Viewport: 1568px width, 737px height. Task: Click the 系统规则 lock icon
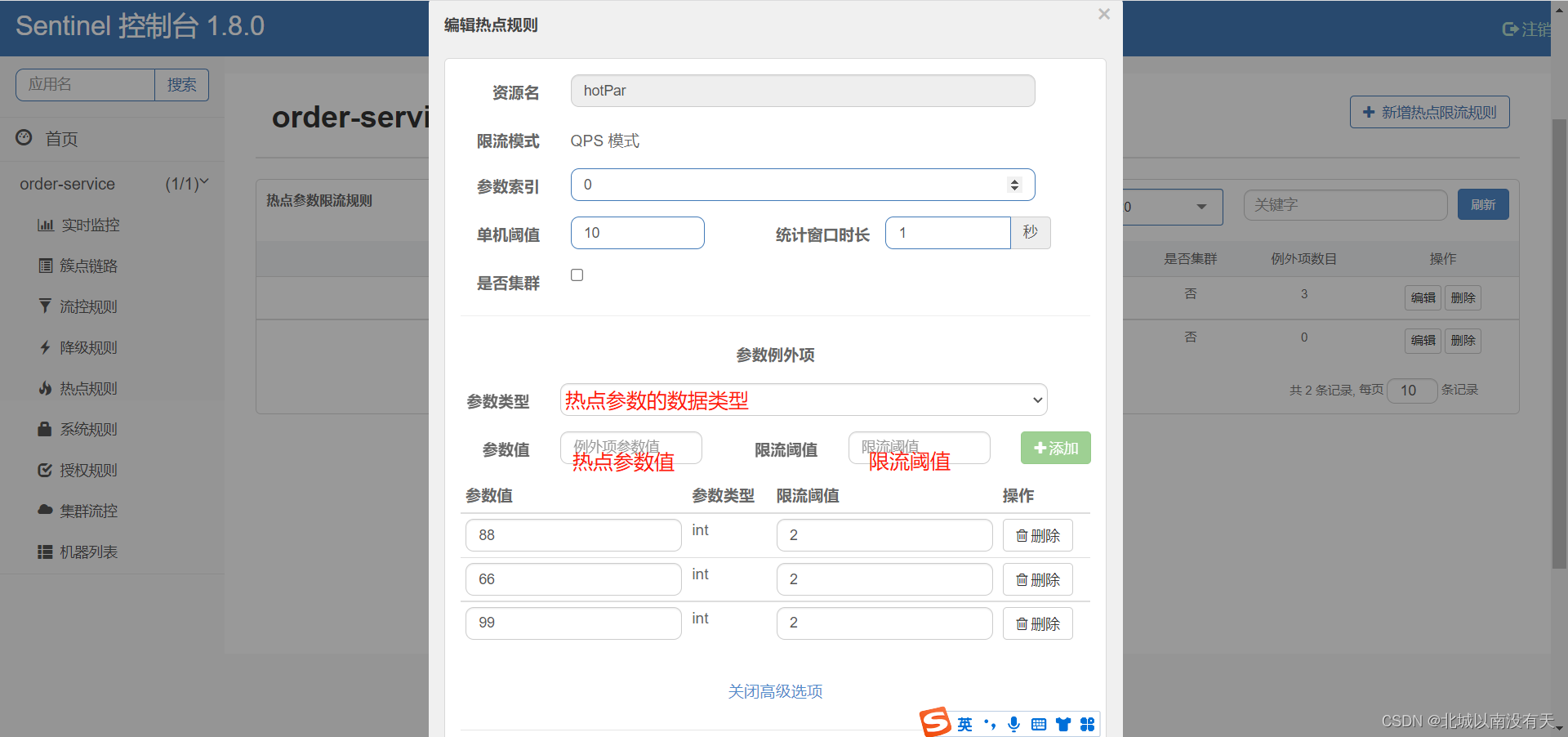click(x=45, y=428)
